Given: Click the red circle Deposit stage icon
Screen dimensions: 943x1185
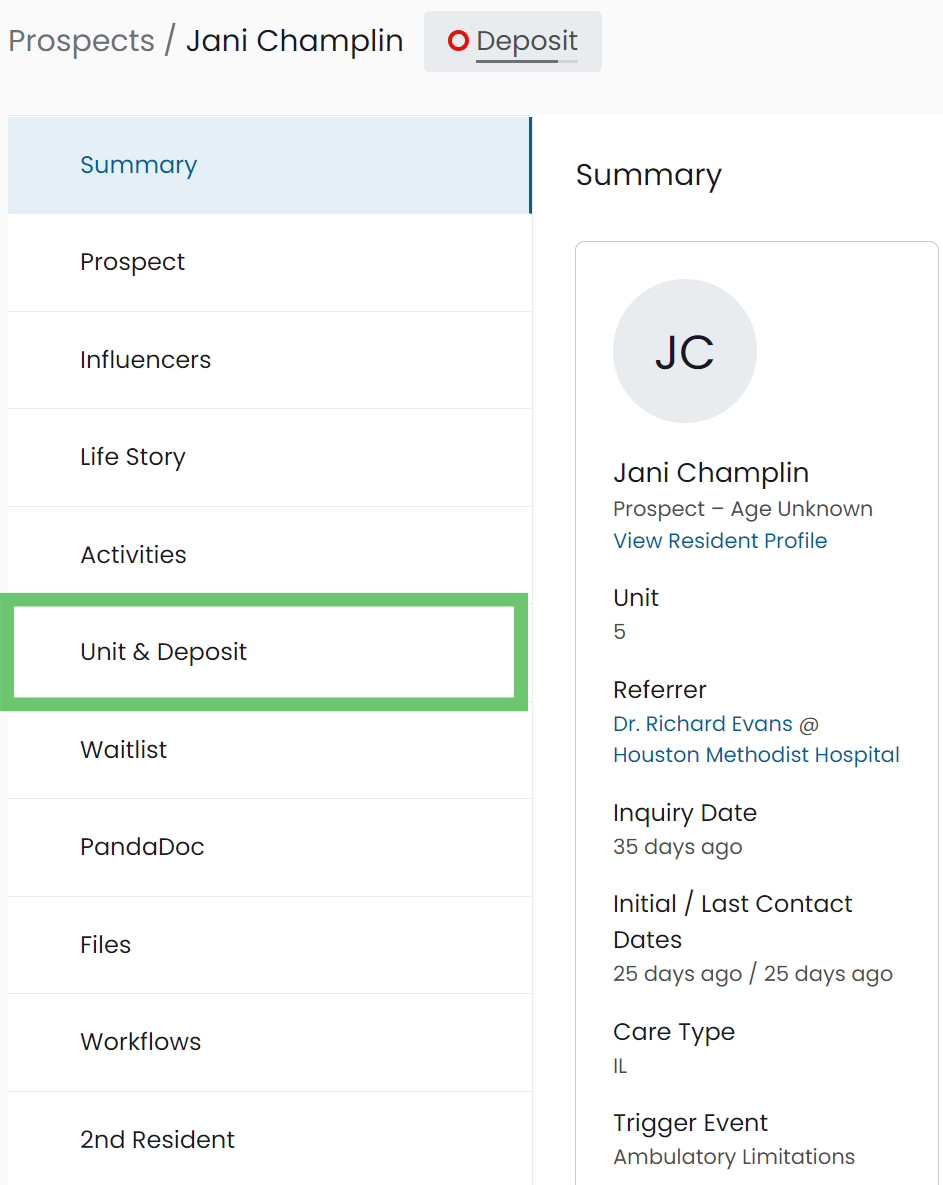Looking at the screenshot, I should pyautogui.click(x=458, y=41).
